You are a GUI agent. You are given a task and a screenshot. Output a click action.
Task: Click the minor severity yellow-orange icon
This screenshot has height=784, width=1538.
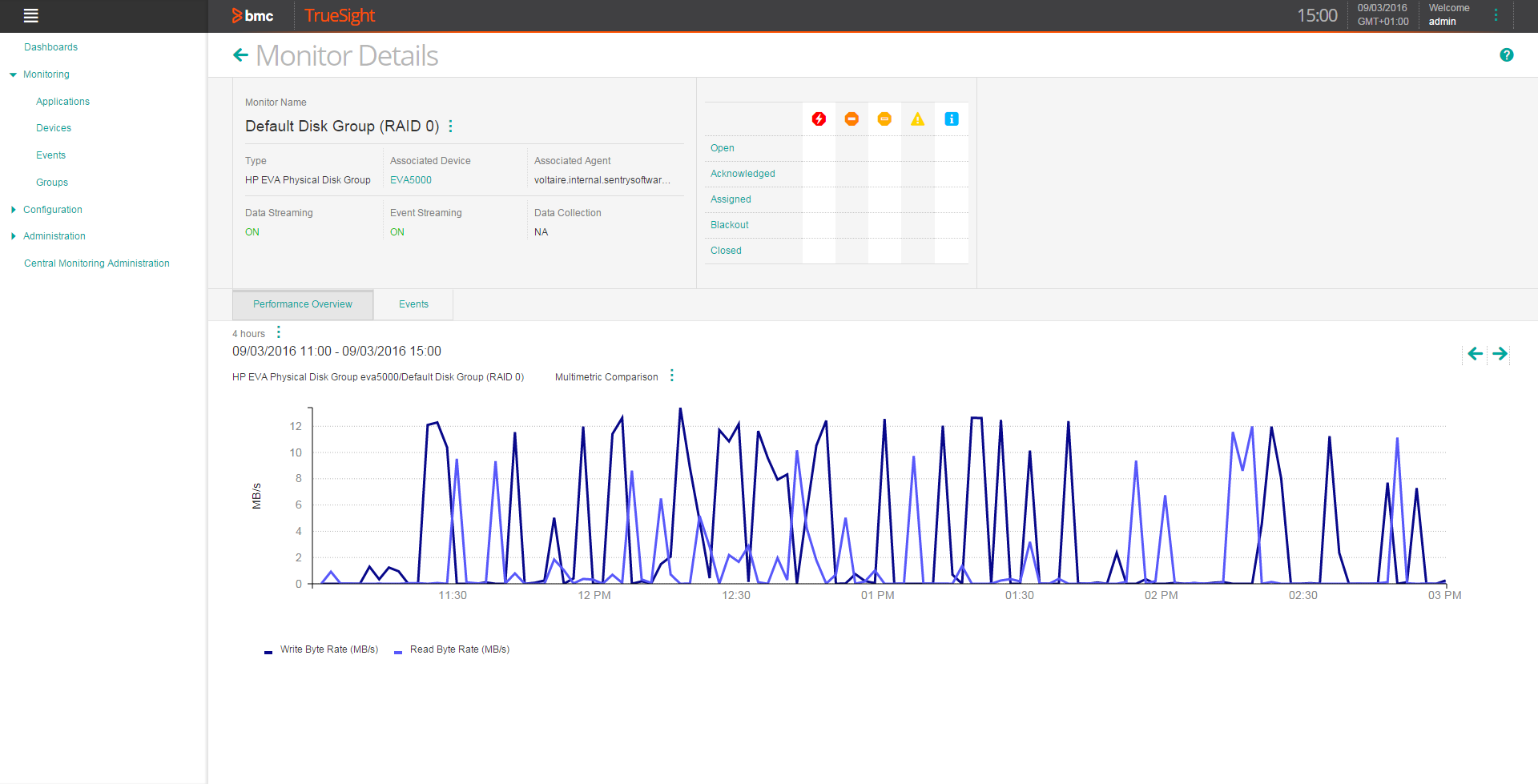(884, 119)
